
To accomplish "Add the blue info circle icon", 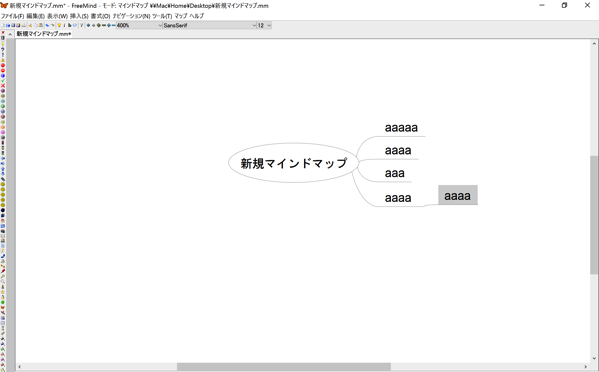I will pyautogui.click(x=3, y=76).
